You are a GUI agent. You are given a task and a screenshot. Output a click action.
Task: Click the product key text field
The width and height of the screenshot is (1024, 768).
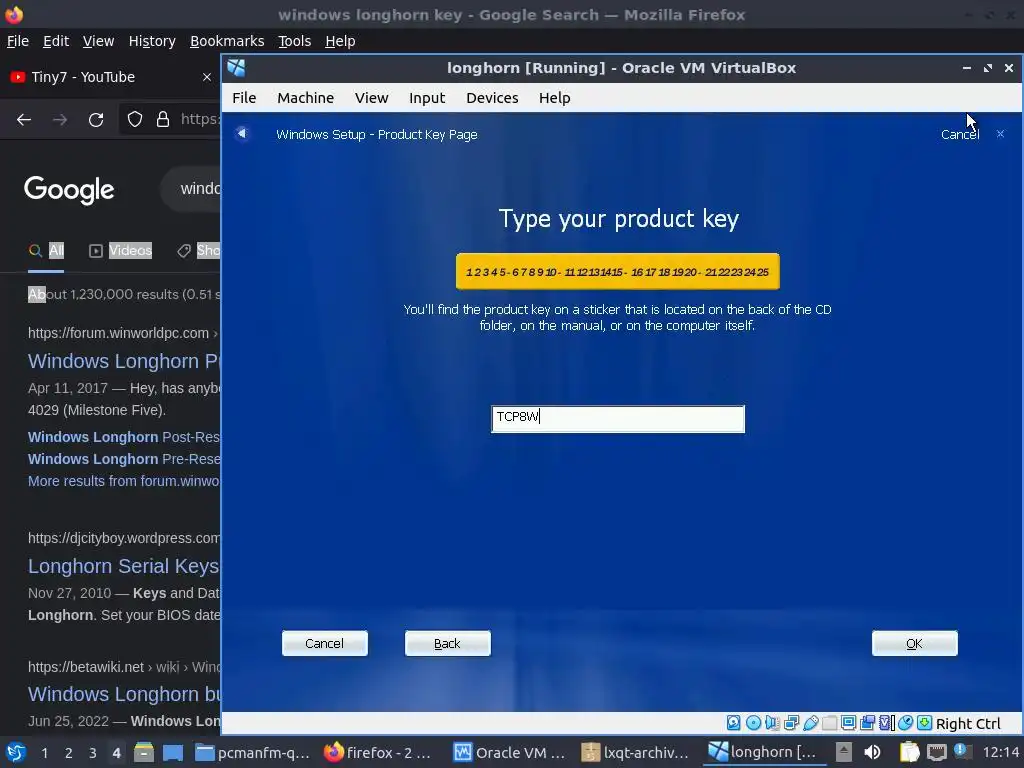(x=618, y=419)
